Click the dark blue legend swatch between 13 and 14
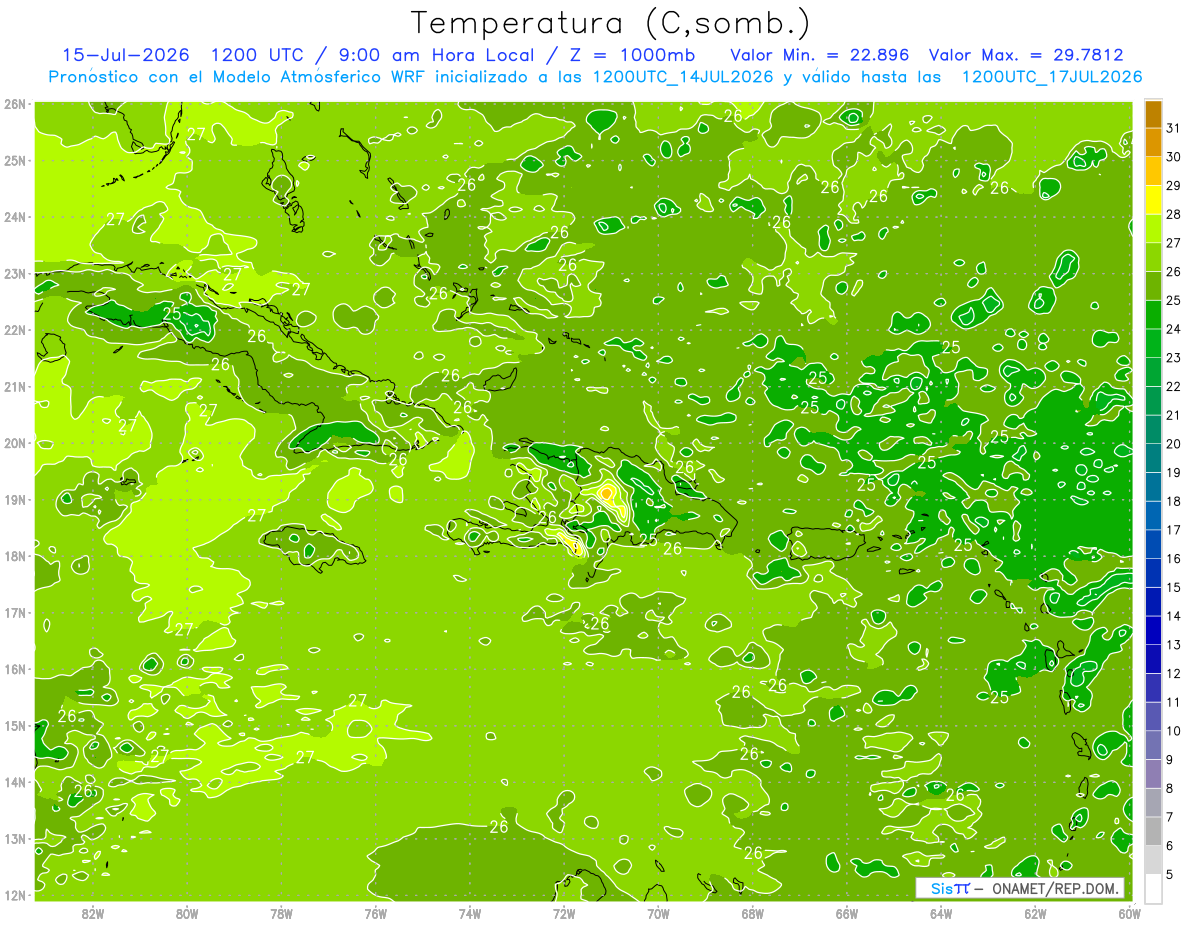Screen dimensions: 1200x927 click(1153, 630)
